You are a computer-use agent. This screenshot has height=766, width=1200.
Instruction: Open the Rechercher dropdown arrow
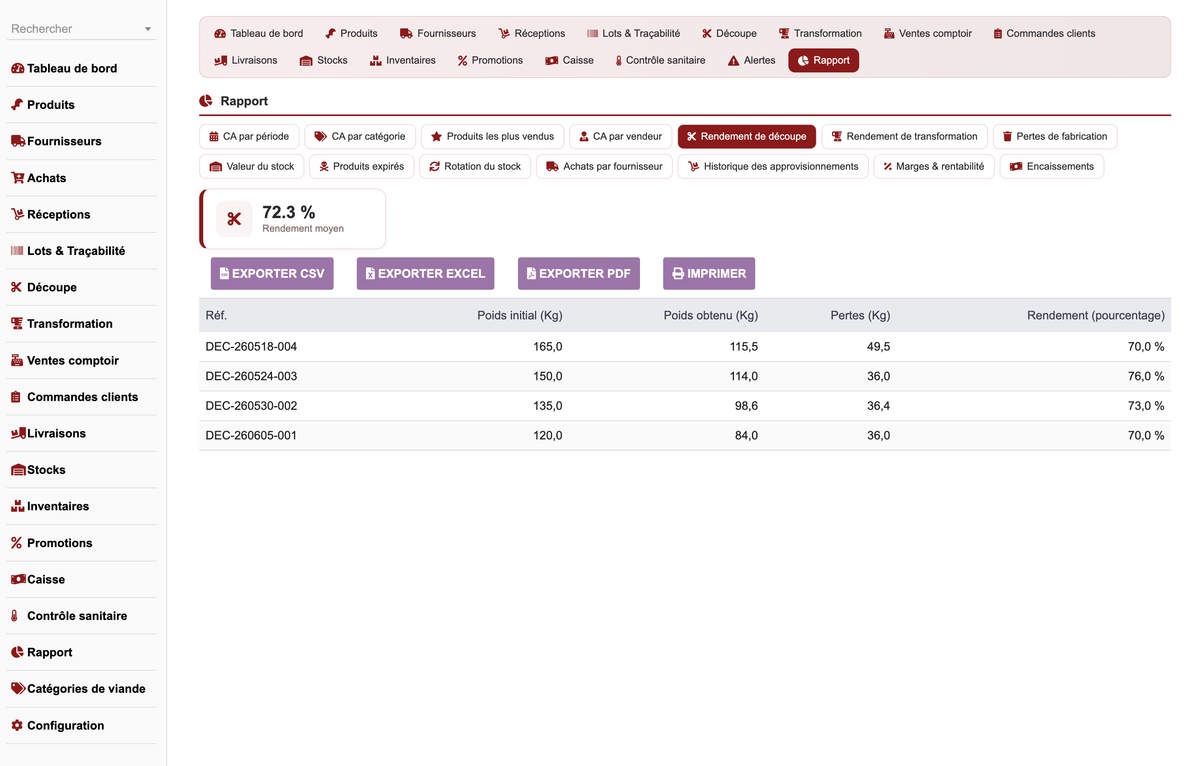(x=148, y=30)
